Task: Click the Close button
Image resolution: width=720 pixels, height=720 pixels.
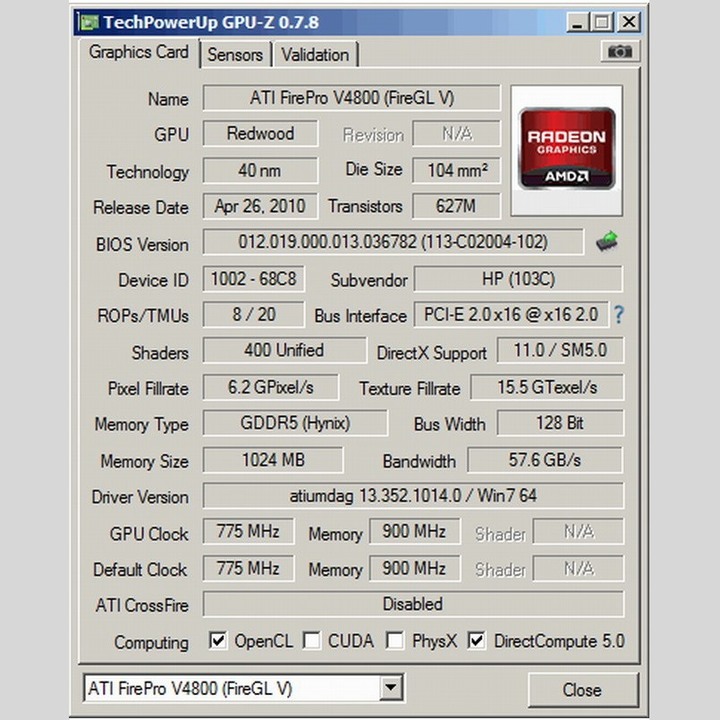Action: 582,690
